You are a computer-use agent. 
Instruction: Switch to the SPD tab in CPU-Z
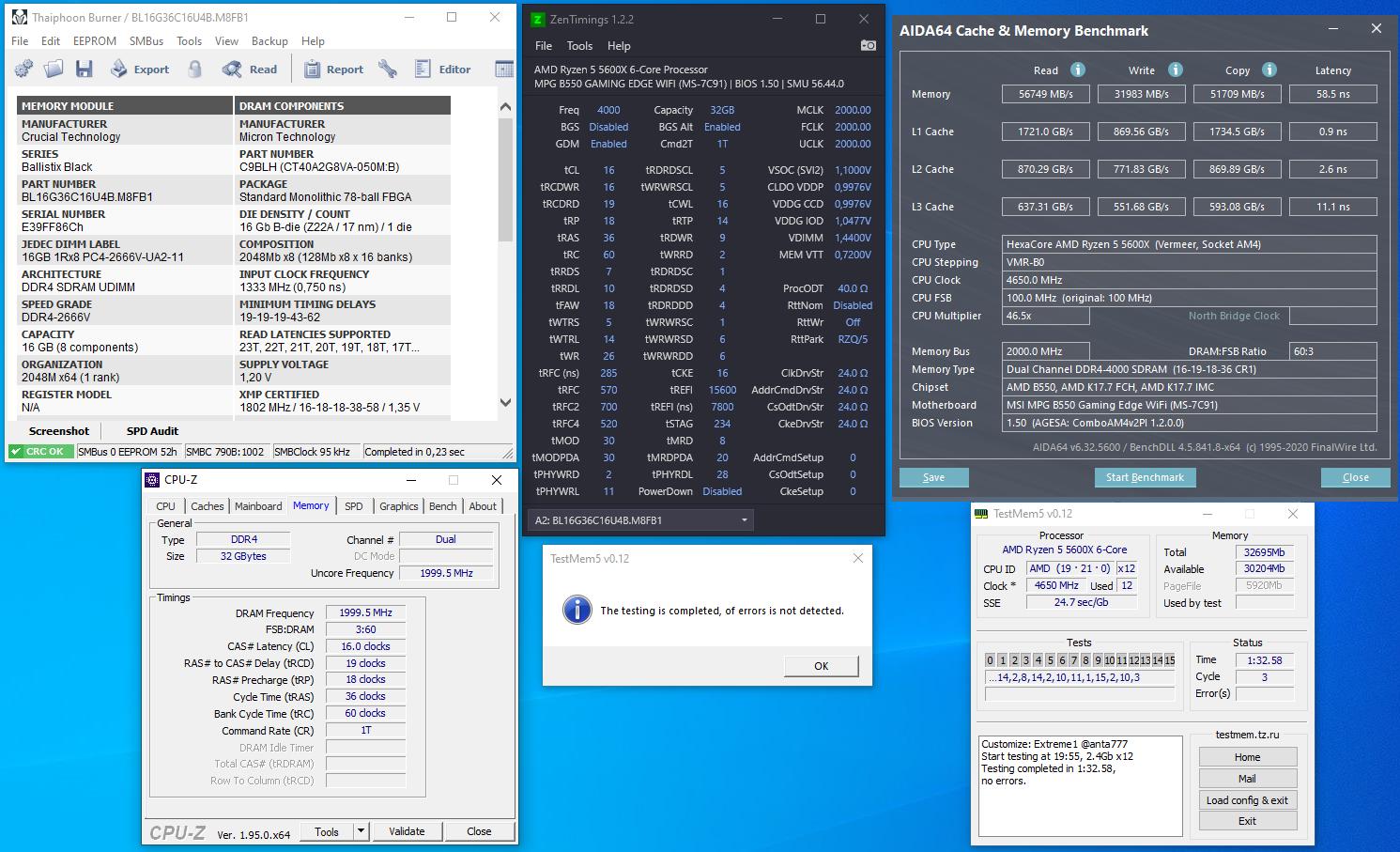[x=354, y=506]
